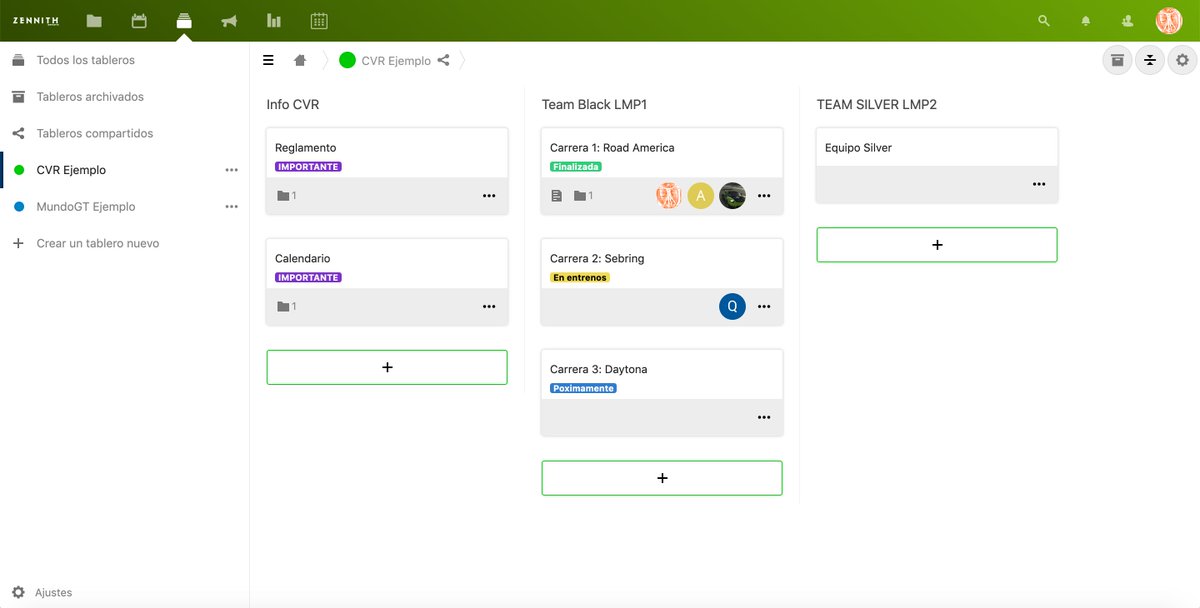
Task: Show archived cards button
Action: coord(1118,60)
